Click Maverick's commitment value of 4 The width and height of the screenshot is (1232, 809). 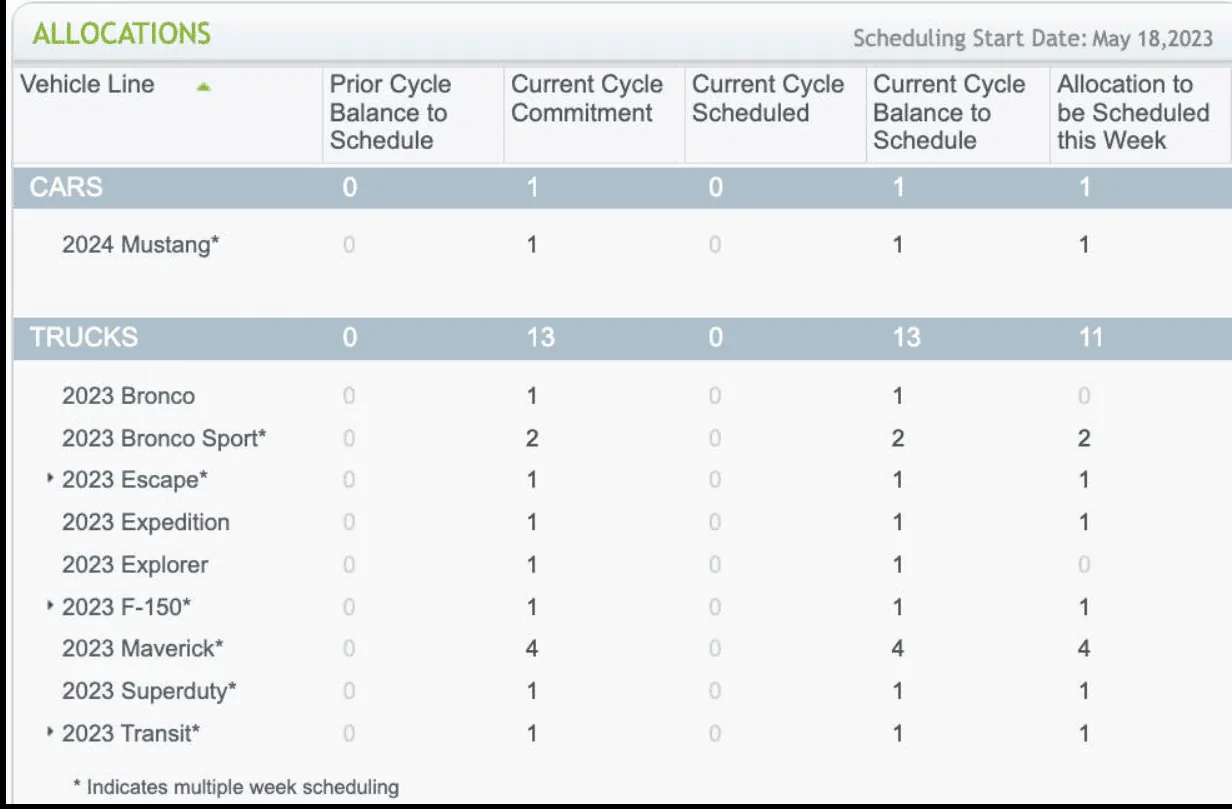point(531,649)
